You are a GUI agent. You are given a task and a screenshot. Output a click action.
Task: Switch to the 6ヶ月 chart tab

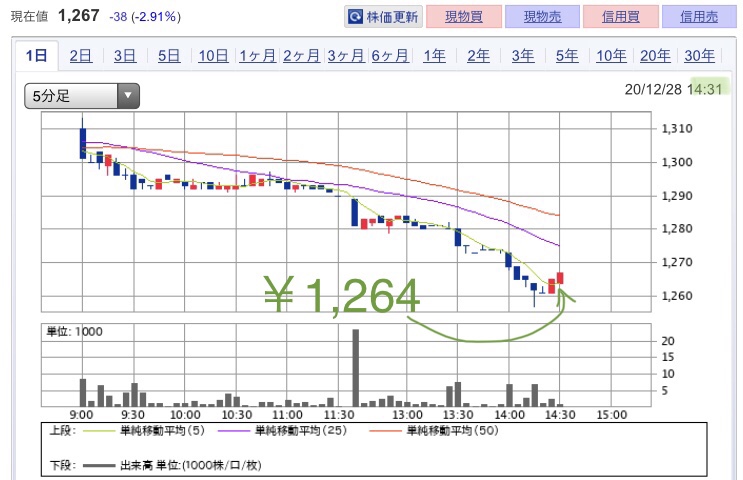(390, 56)
